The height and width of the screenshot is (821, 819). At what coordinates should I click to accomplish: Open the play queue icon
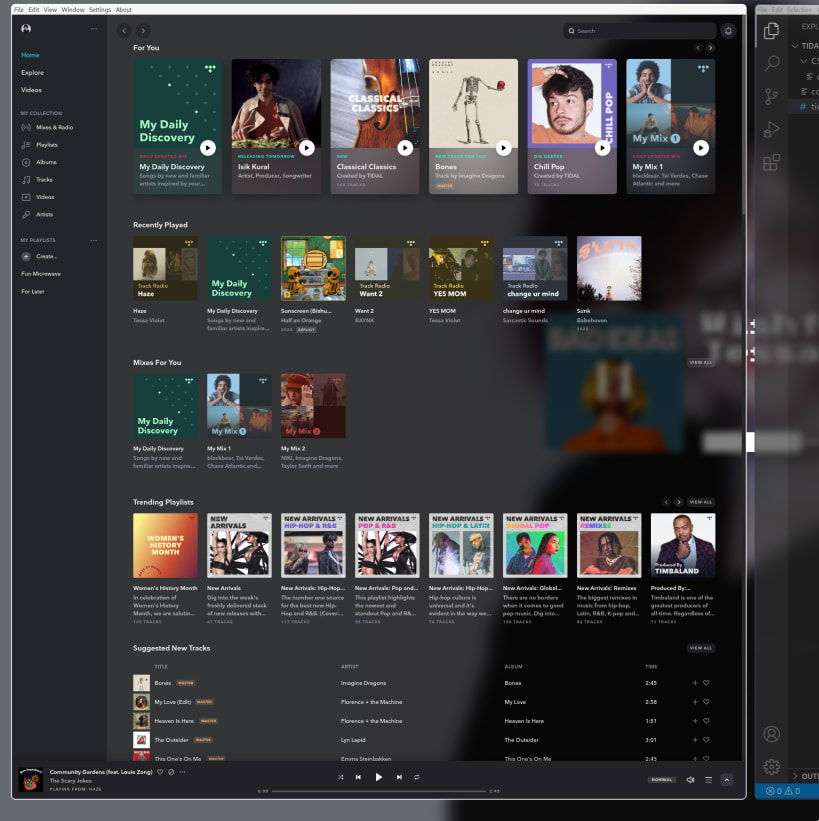coord(709,780)
